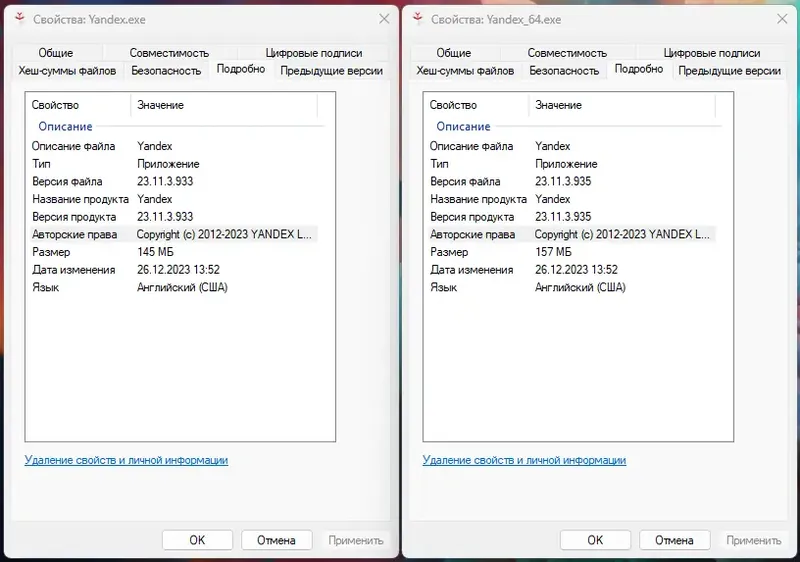Close the Yandex.exe properties window
This screenshot has width=800, height=562.
coord(384,18)
